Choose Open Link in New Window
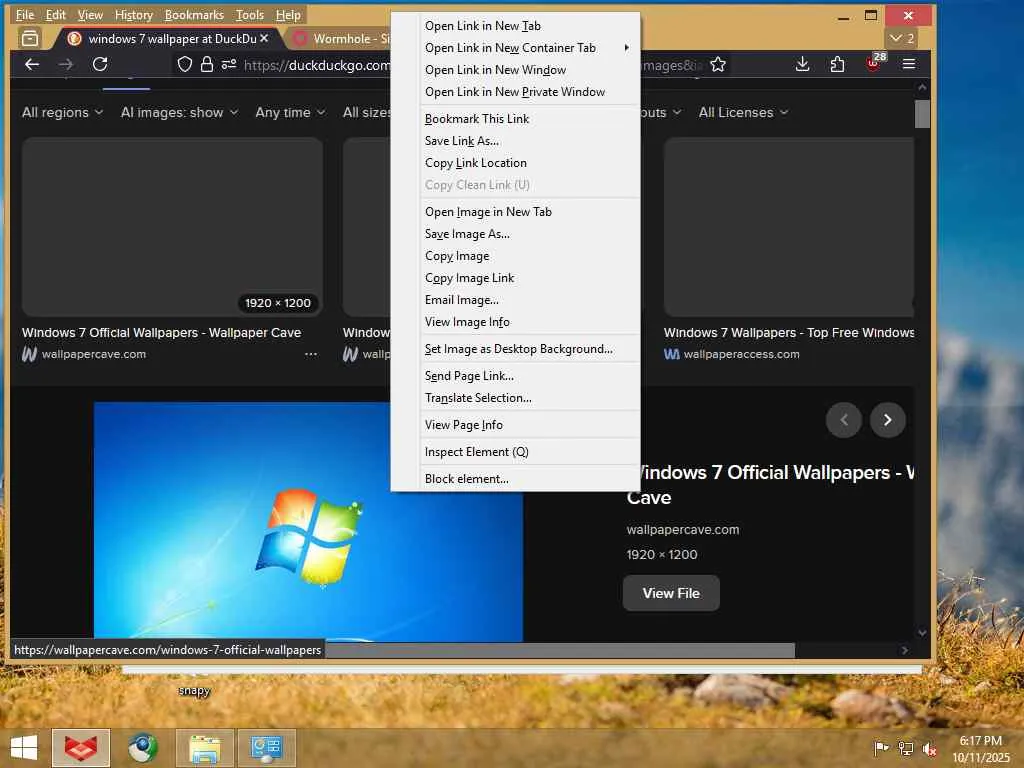The width and height of the screenshot is (1024, 768). pos(530,70)
